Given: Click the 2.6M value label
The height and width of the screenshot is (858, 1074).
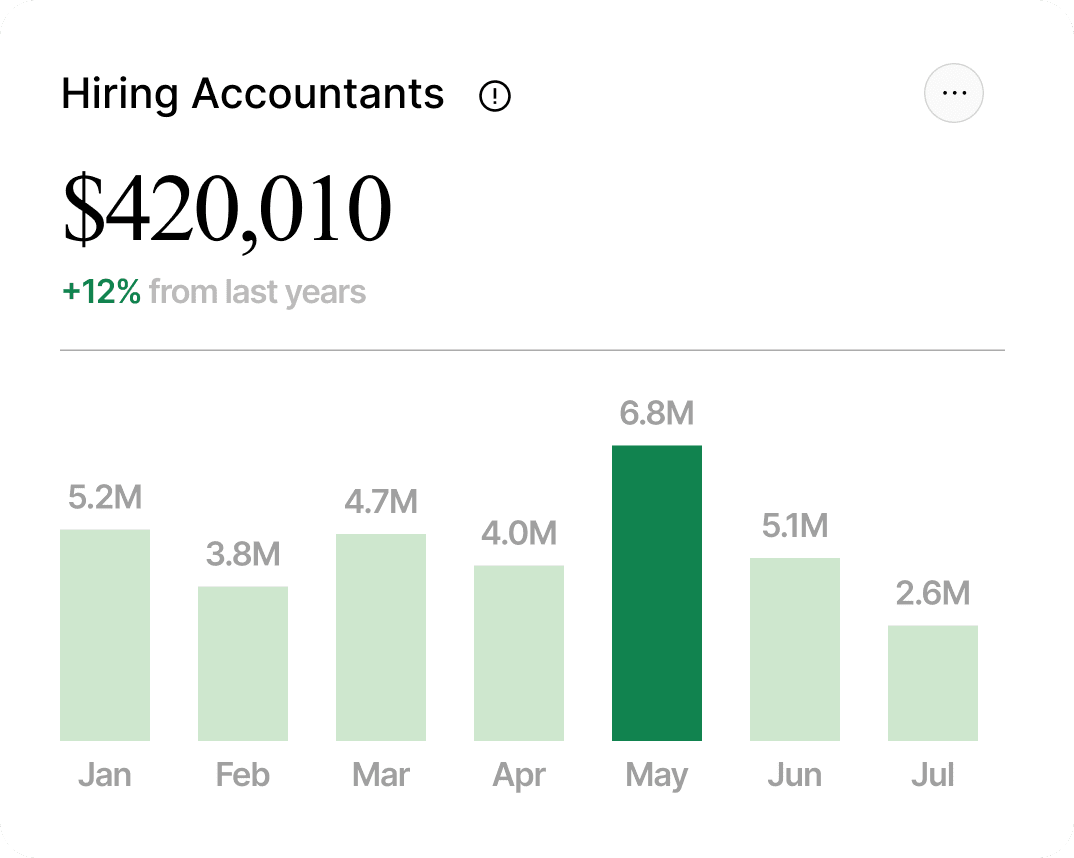Looking at the screenshot, I should click(933, 593).
